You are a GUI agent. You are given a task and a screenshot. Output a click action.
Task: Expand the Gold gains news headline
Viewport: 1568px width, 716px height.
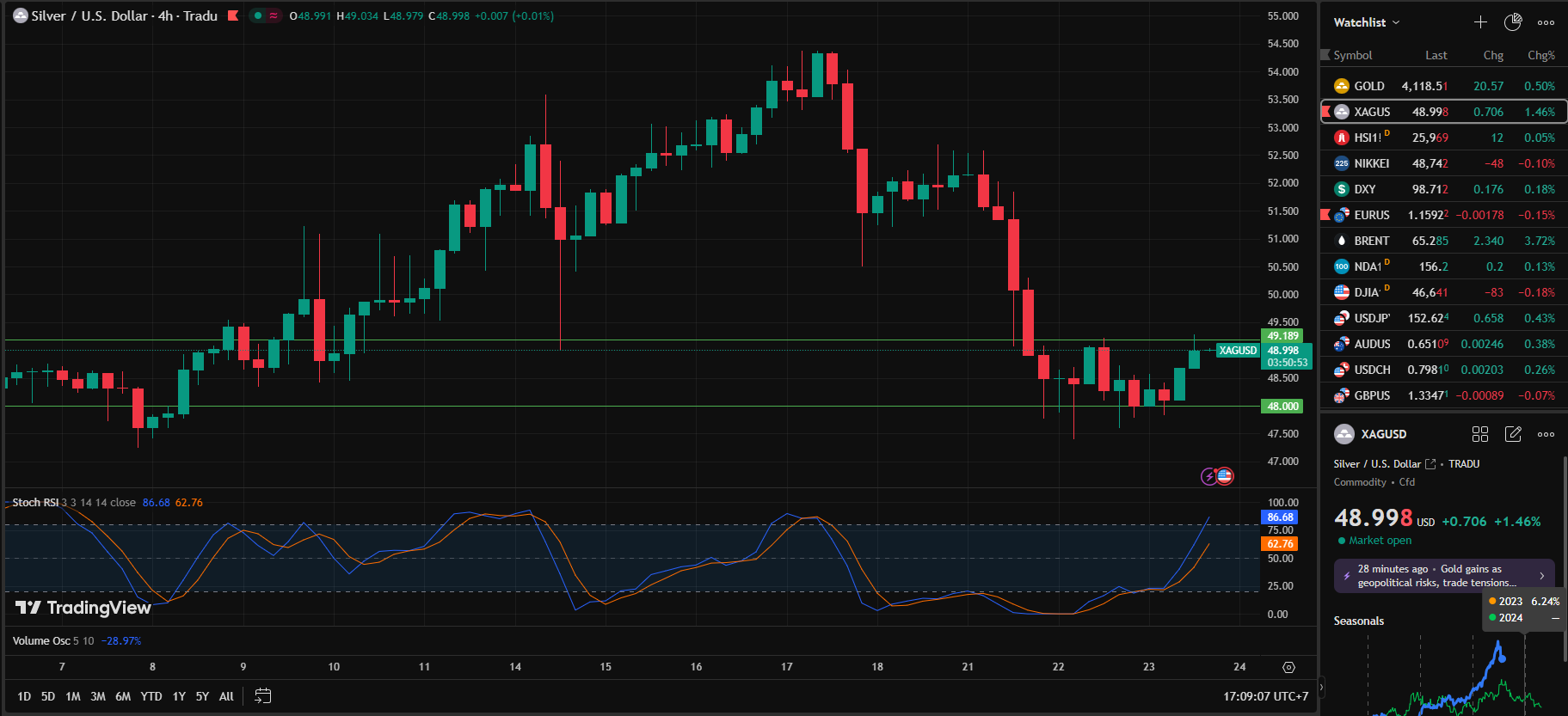pos(1444,576)
